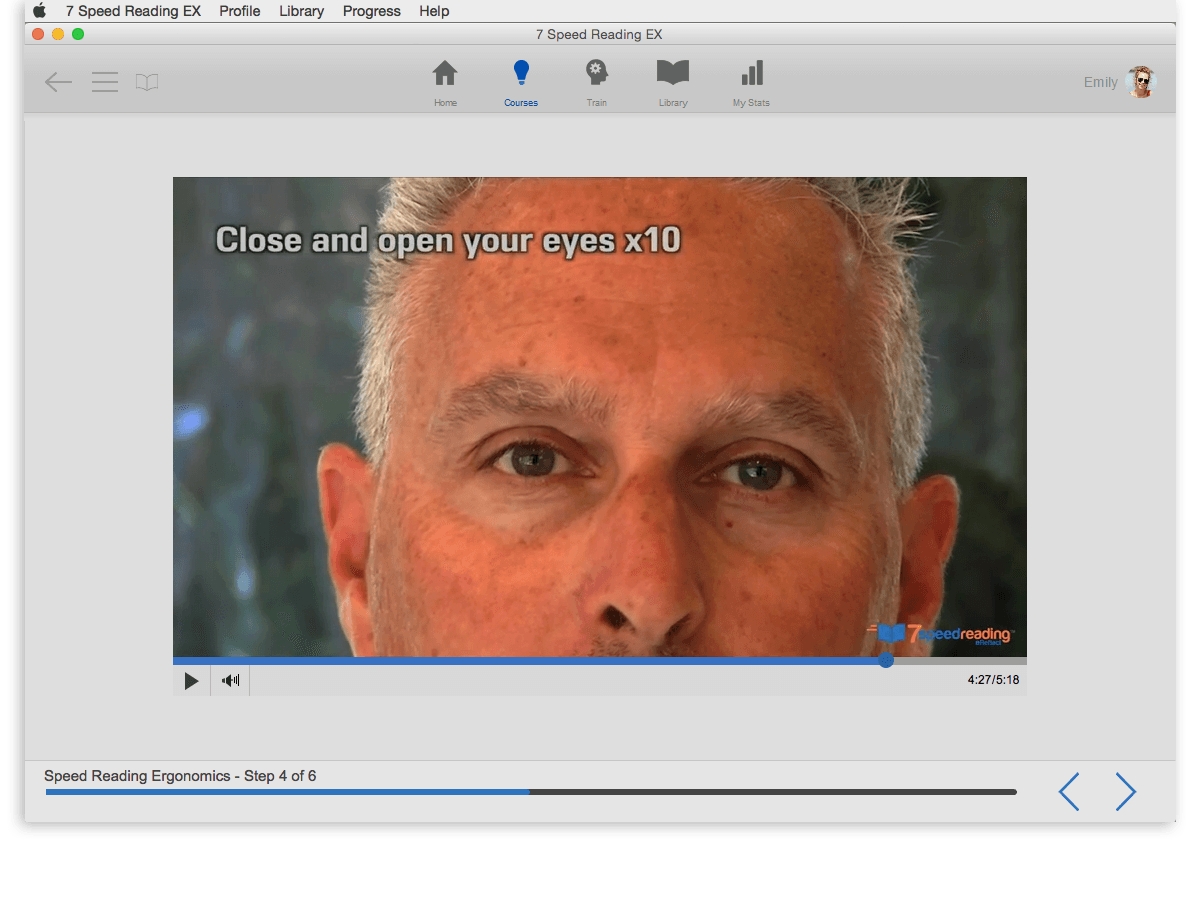Mute the video sound
The height and width of the screenshot is (900, 1200).
click(231, 681)
